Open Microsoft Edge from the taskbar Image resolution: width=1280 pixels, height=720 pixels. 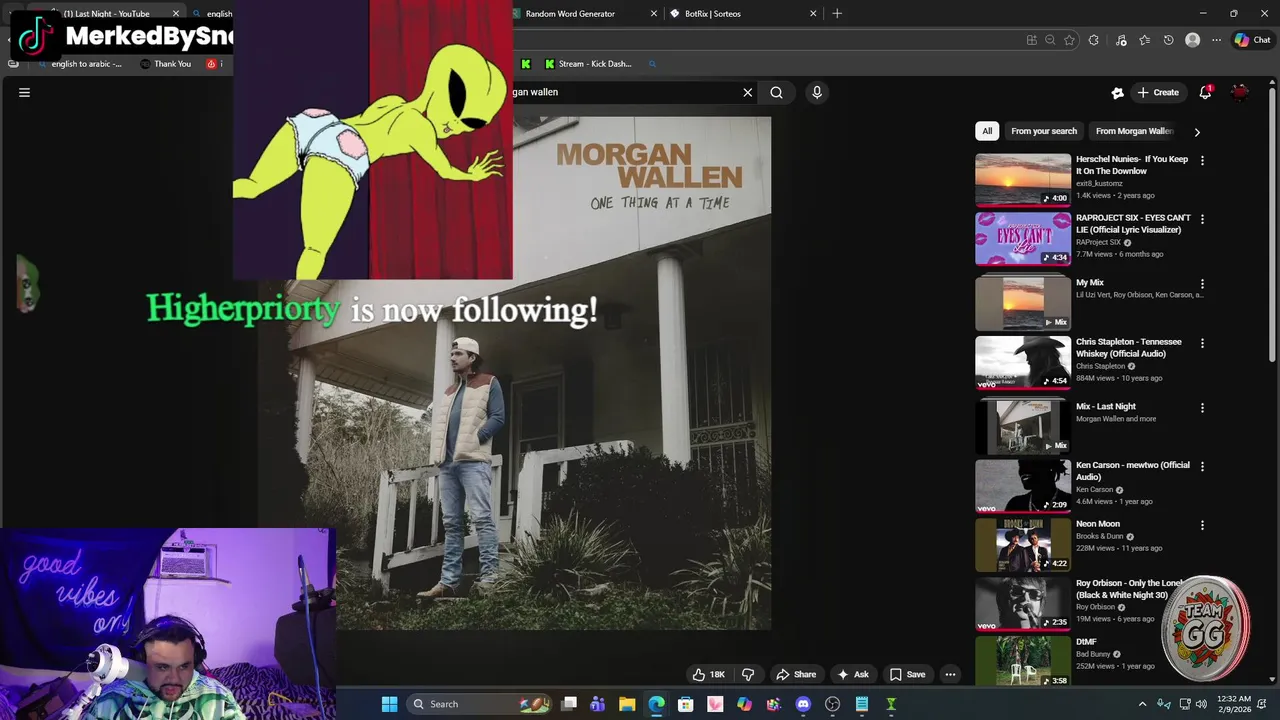(x=656, y=704)
